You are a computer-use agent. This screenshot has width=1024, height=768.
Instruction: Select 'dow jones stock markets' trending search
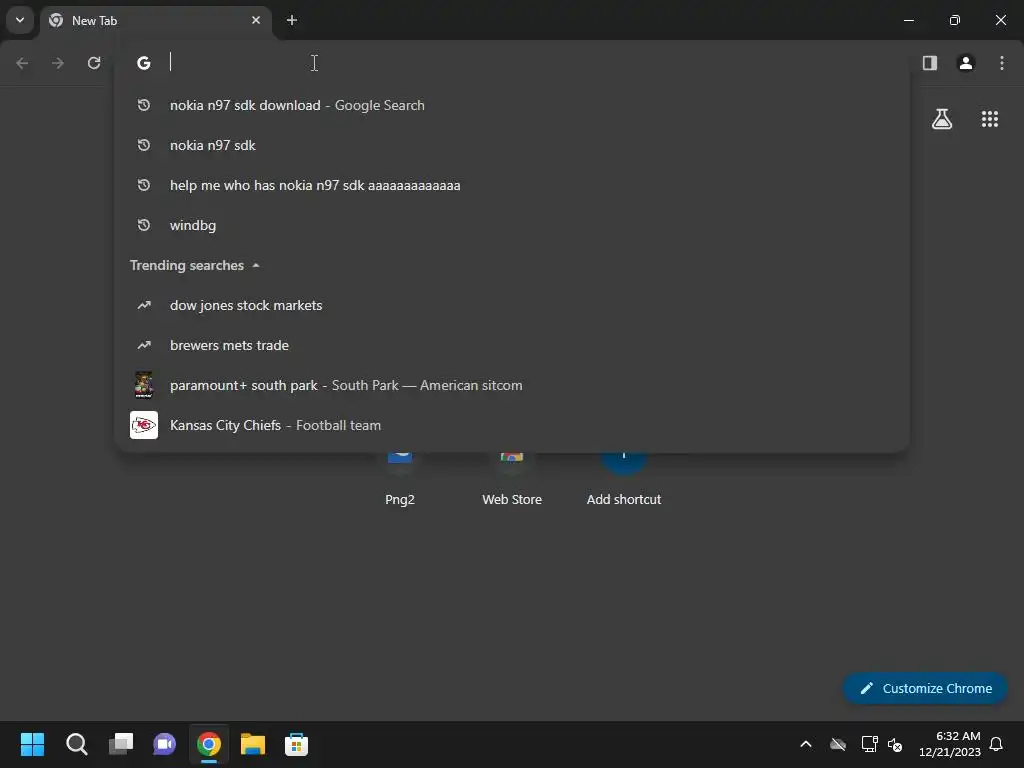click(512, 306)
